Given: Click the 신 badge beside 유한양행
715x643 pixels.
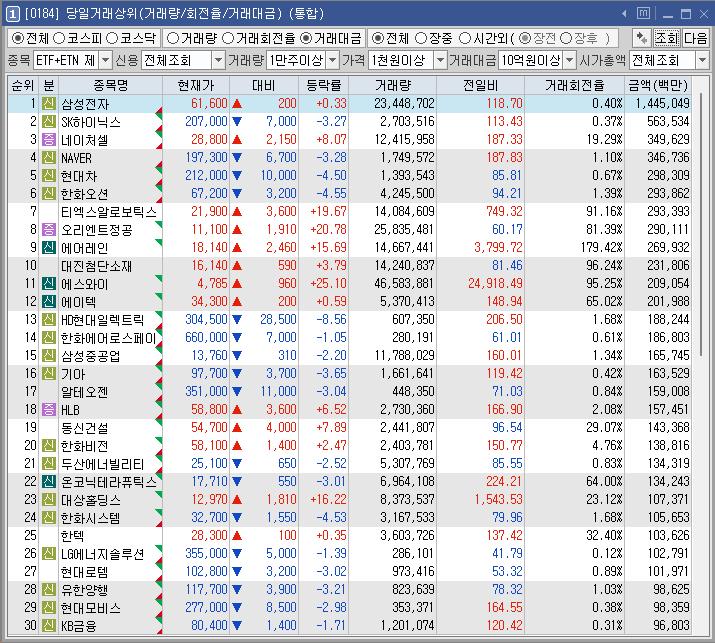Looking at the screenshot, I should click(x=49, y=589).
